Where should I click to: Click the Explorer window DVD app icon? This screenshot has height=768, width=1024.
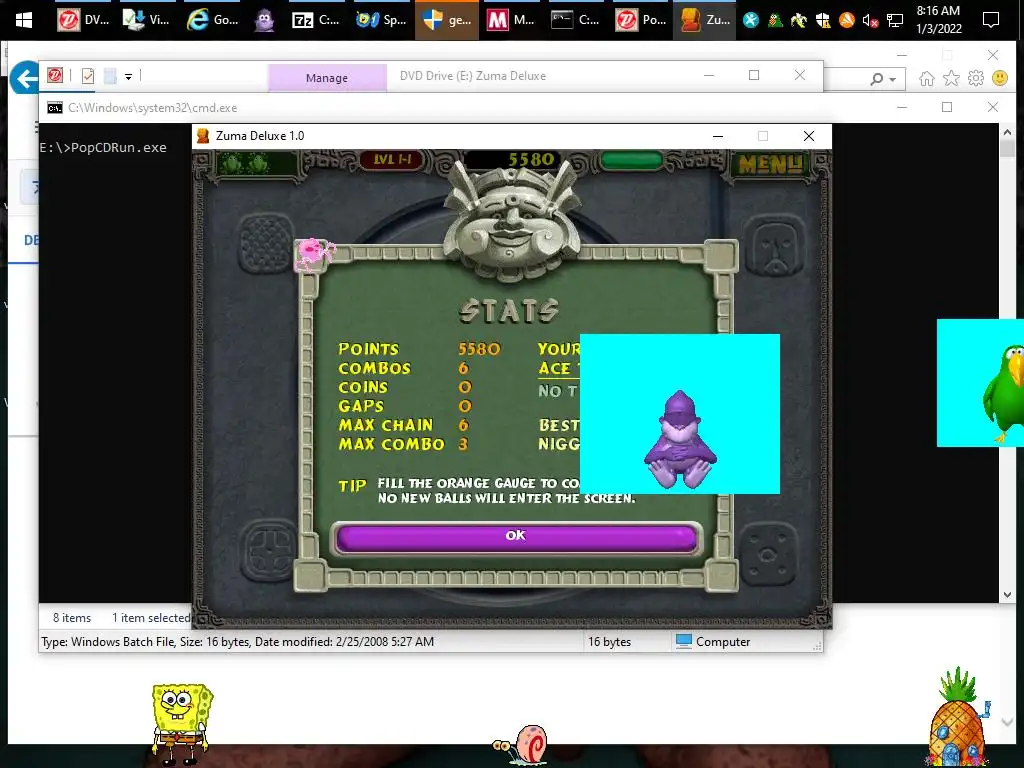coord(55,76)
